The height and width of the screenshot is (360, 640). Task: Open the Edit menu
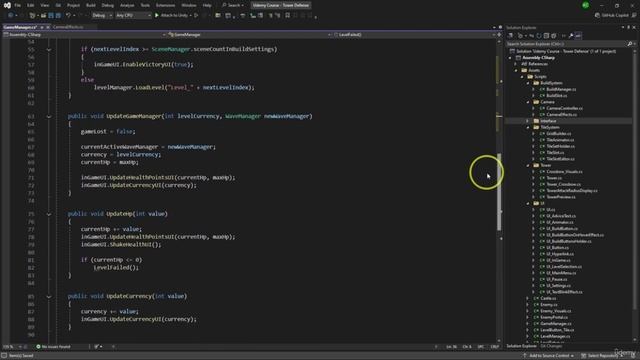tap(31, 5)
